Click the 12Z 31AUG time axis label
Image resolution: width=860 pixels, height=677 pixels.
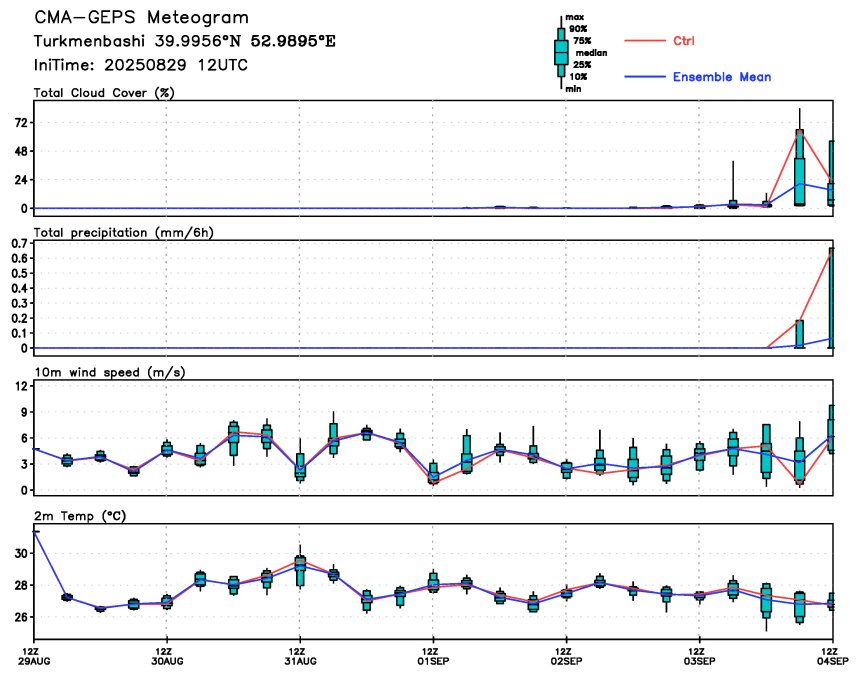coord(300,656)
